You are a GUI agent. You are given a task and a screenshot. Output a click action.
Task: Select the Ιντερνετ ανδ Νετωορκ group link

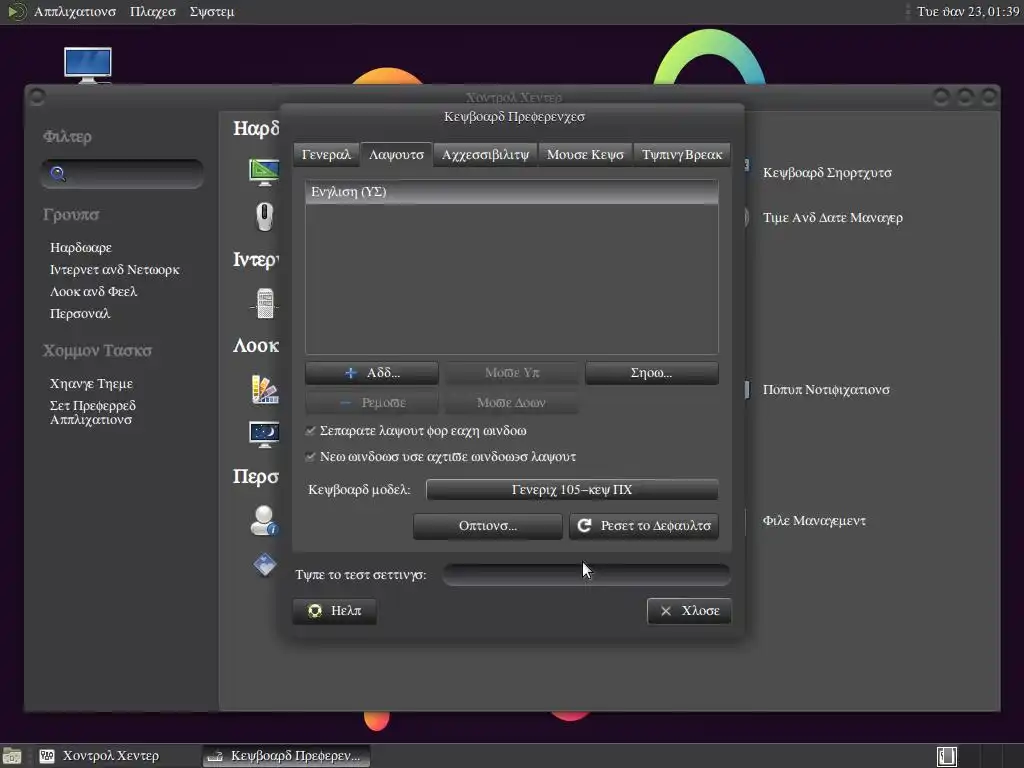tap(114, 270)
